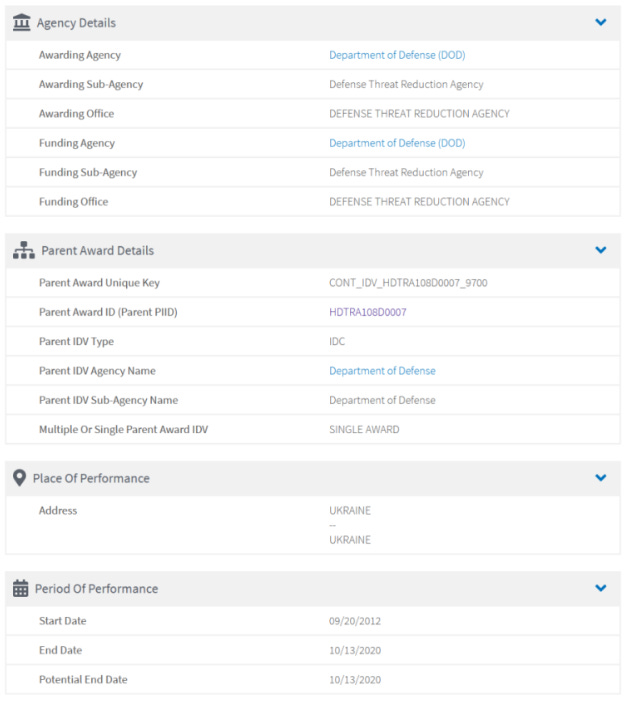Select the first UKRAINE address line
626x701 pixels.
point(350,511)
